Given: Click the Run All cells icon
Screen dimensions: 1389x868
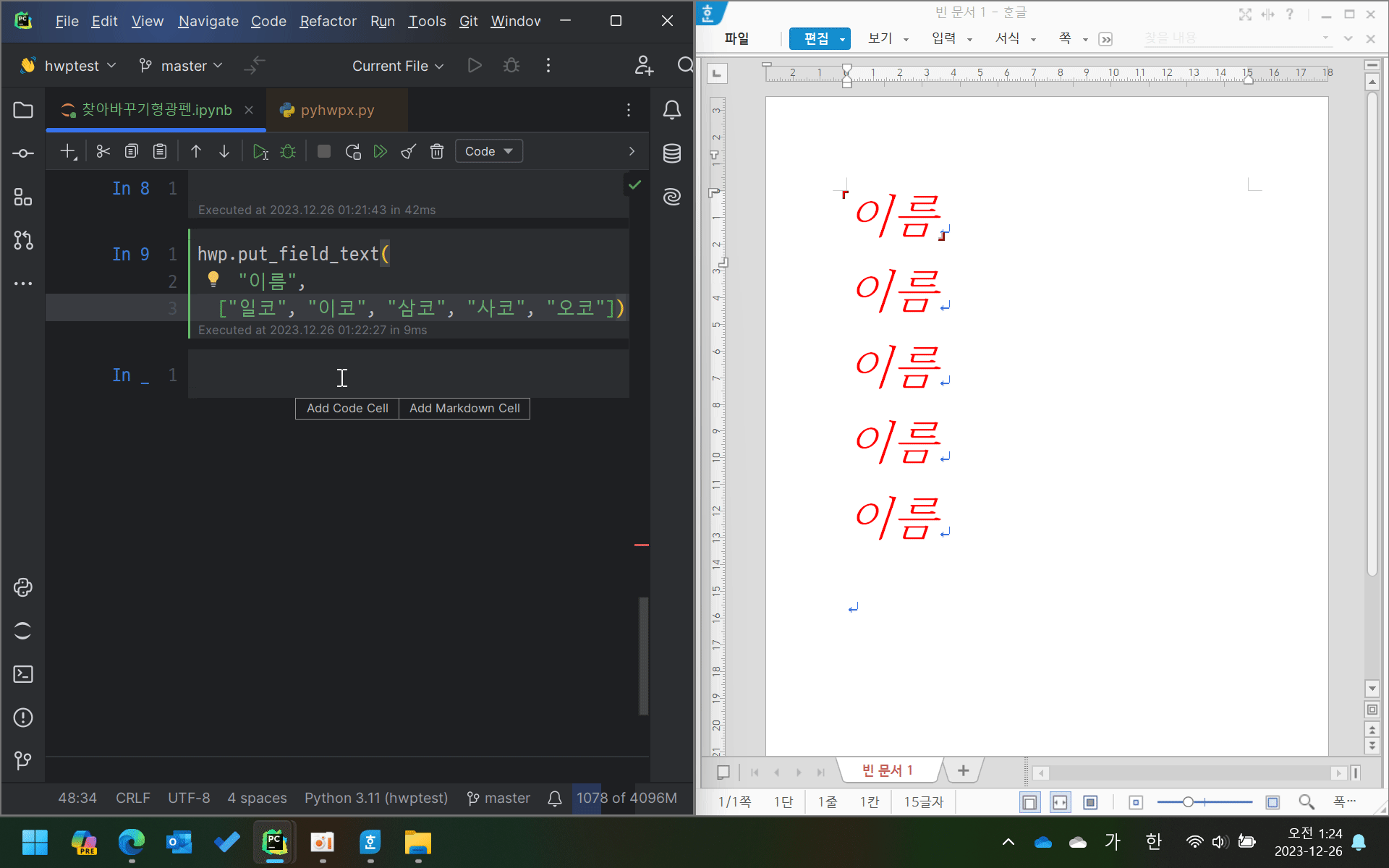Looking at the screenshot, I should click(380, 151).
